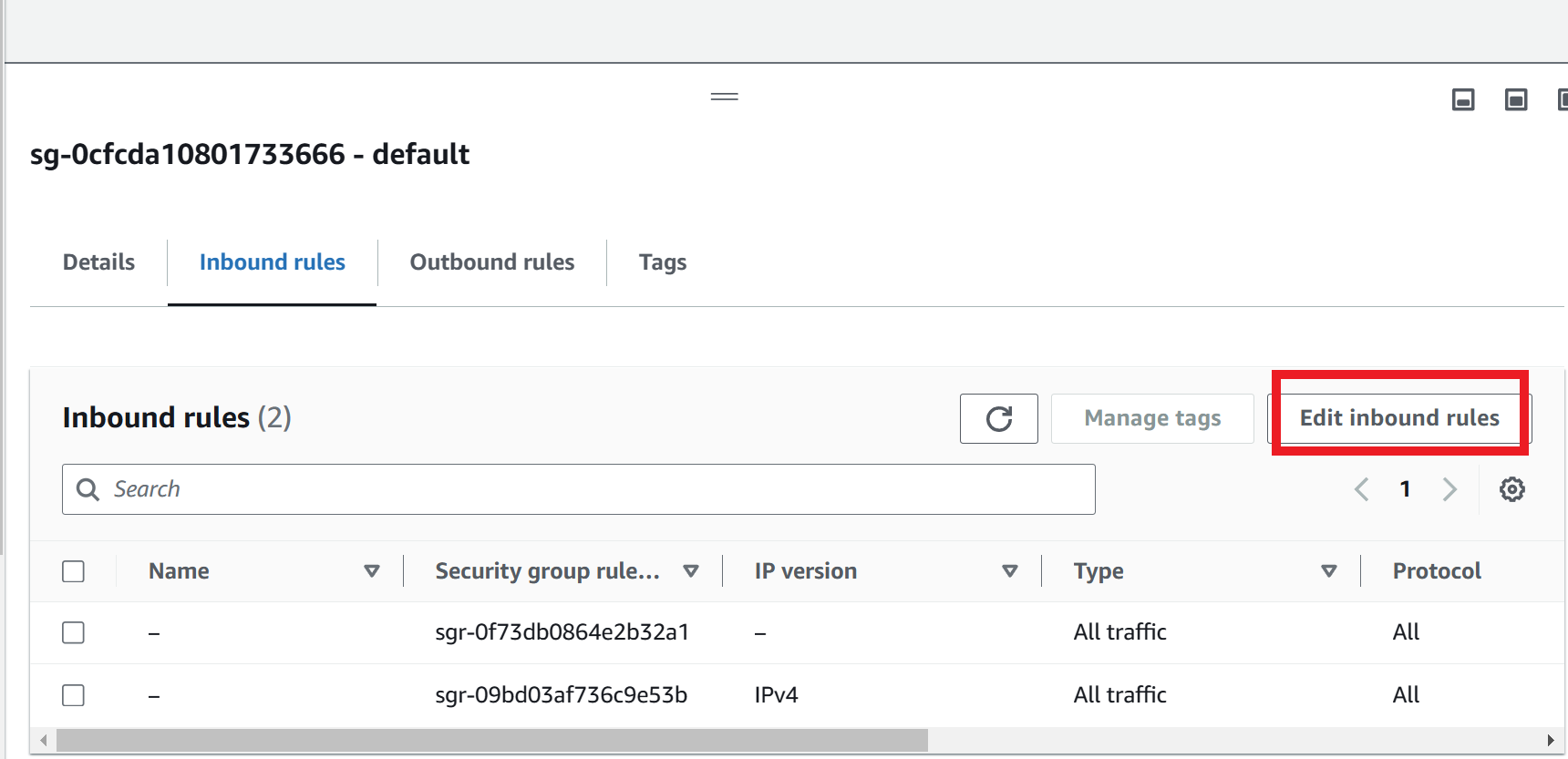Go to the next page arrow
1568x759 pixels.
[1449, 489]
